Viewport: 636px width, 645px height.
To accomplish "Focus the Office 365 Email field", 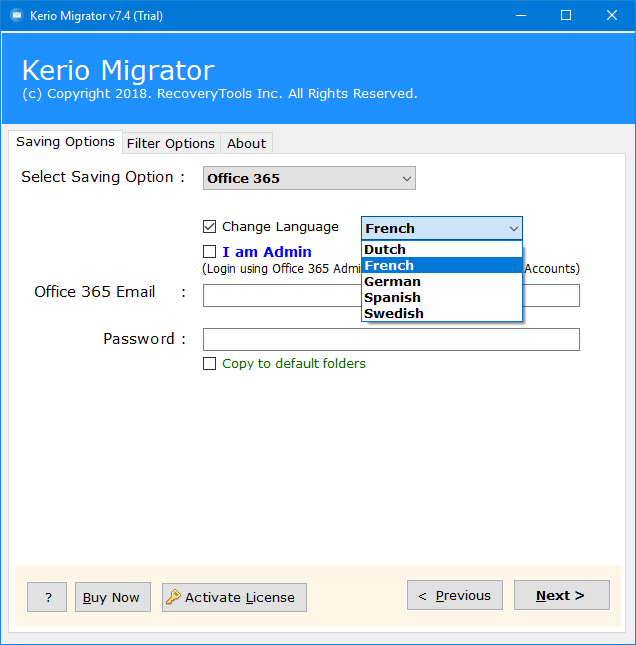I will pyautogui.click(x=391, y=295).
